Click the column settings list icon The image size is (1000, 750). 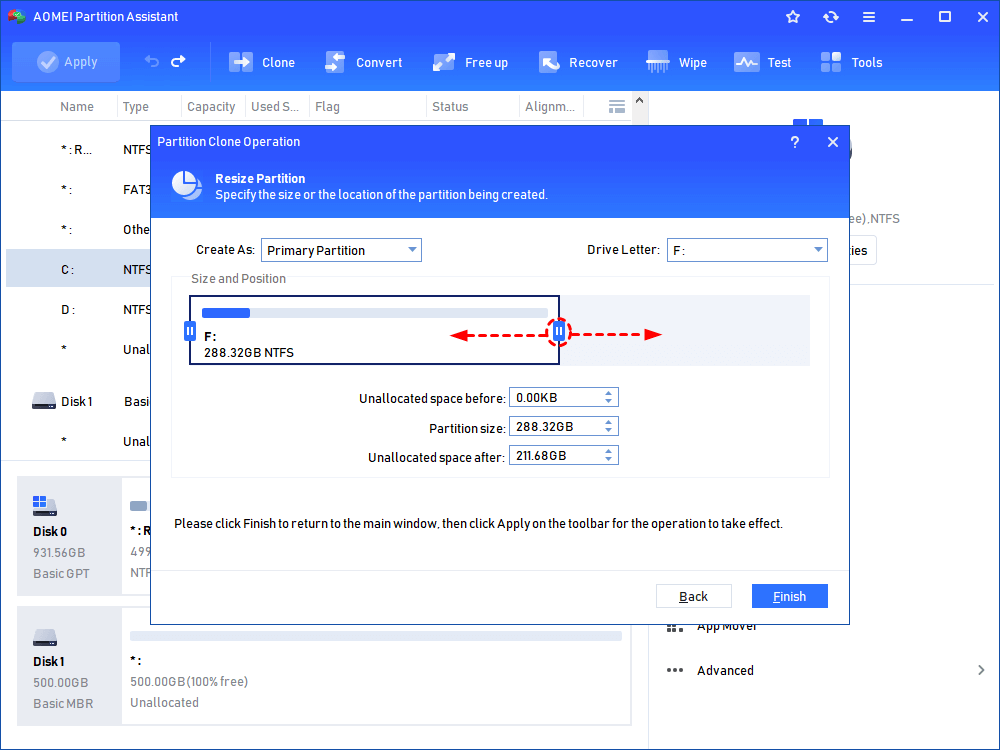pyautogui.click(x=617, y=107)
